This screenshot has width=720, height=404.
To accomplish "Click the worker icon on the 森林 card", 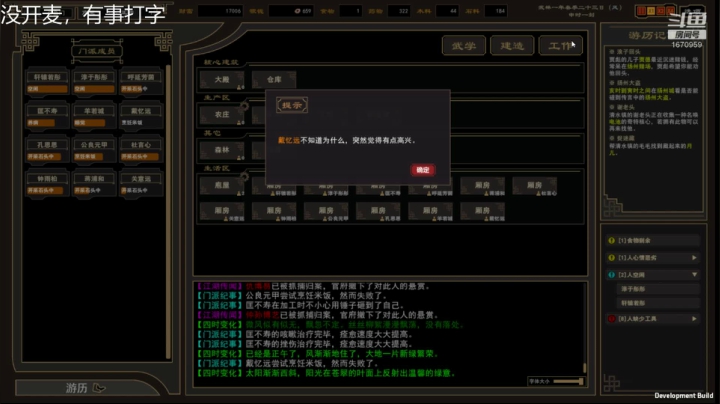I will pyautogui.click(x=240, y=157).
